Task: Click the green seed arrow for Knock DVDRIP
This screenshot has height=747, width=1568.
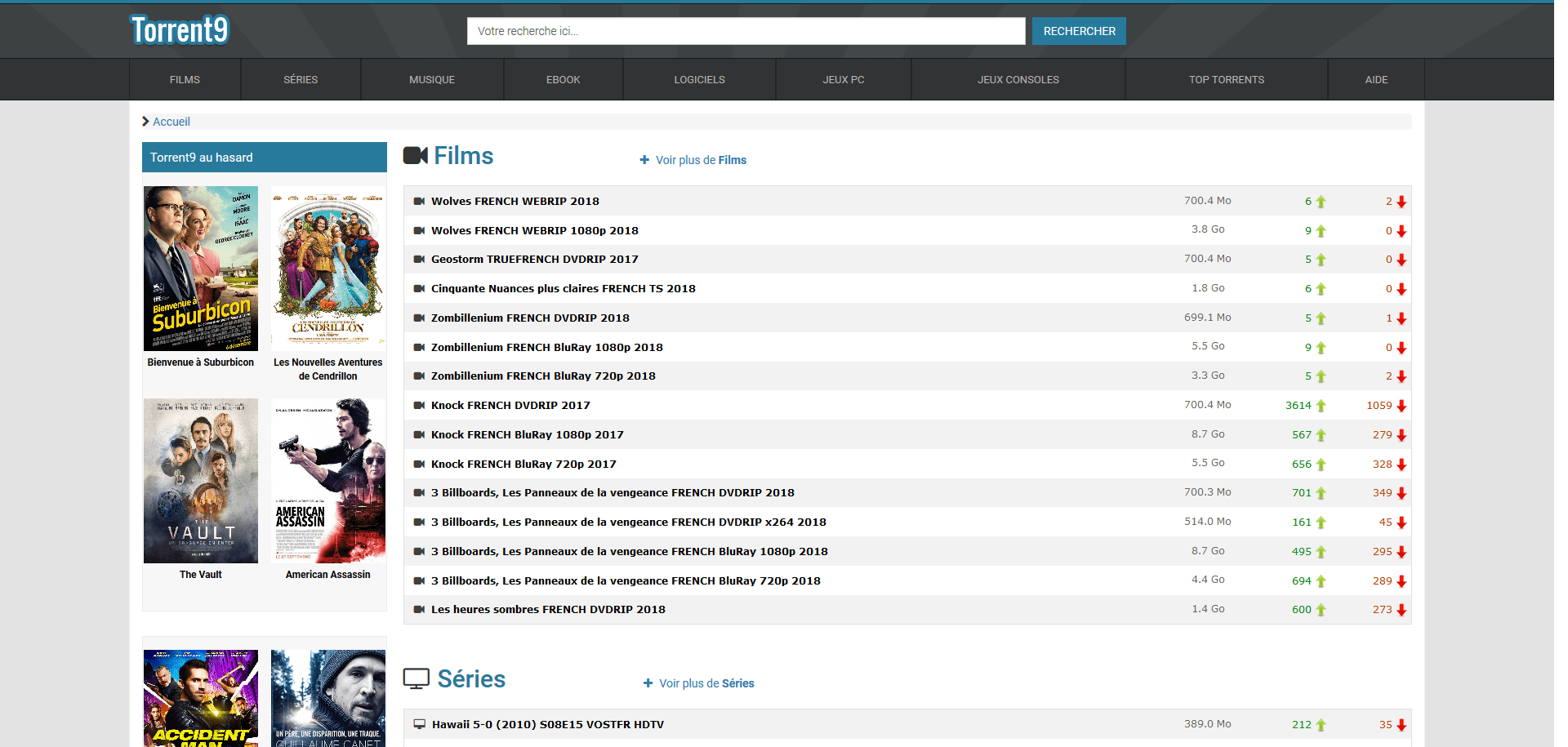Action: [x=1321, y=406]
